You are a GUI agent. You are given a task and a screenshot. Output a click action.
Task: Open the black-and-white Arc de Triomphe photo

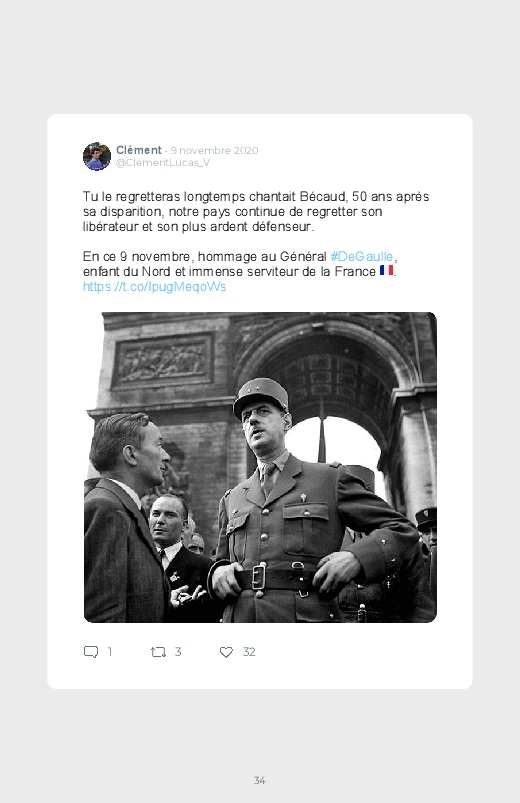[x=260, y=467]
